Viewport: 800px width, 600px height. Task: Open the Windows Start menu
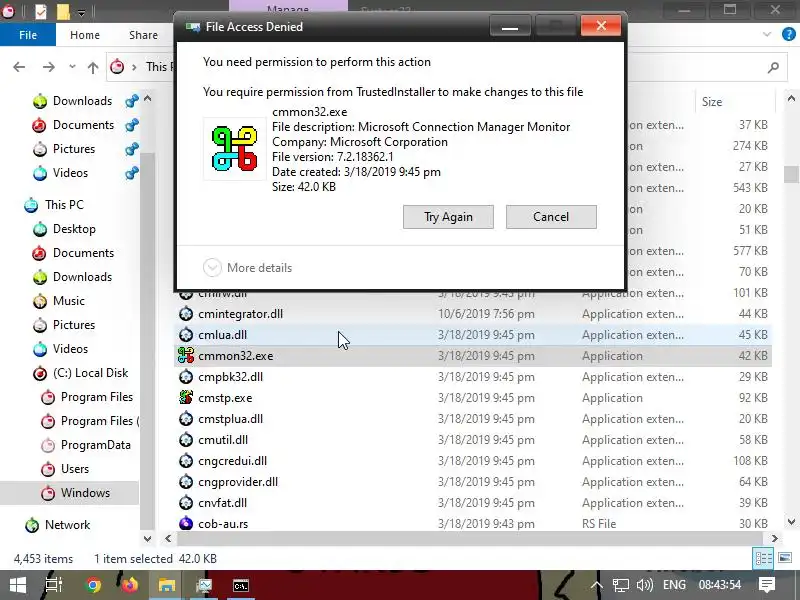18,585
